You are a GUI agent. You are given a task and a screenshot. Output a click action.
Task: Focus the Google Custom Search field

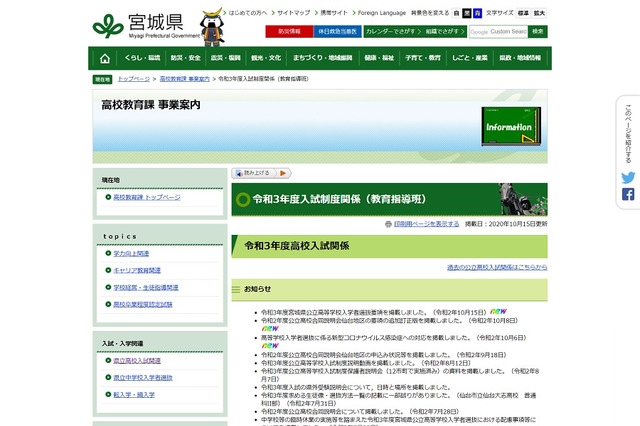[498, 31]
